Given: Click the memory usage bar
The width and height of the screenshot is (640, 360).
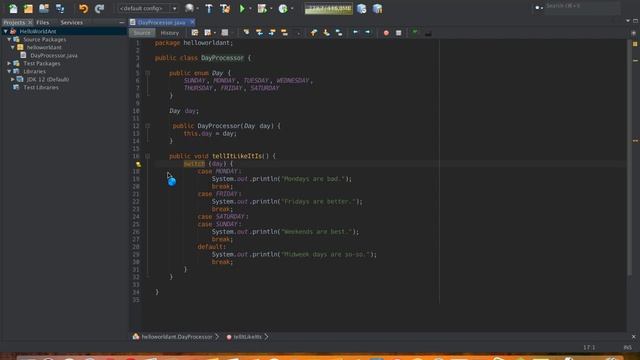Looking at the screenshot, I should click(329, 9).
